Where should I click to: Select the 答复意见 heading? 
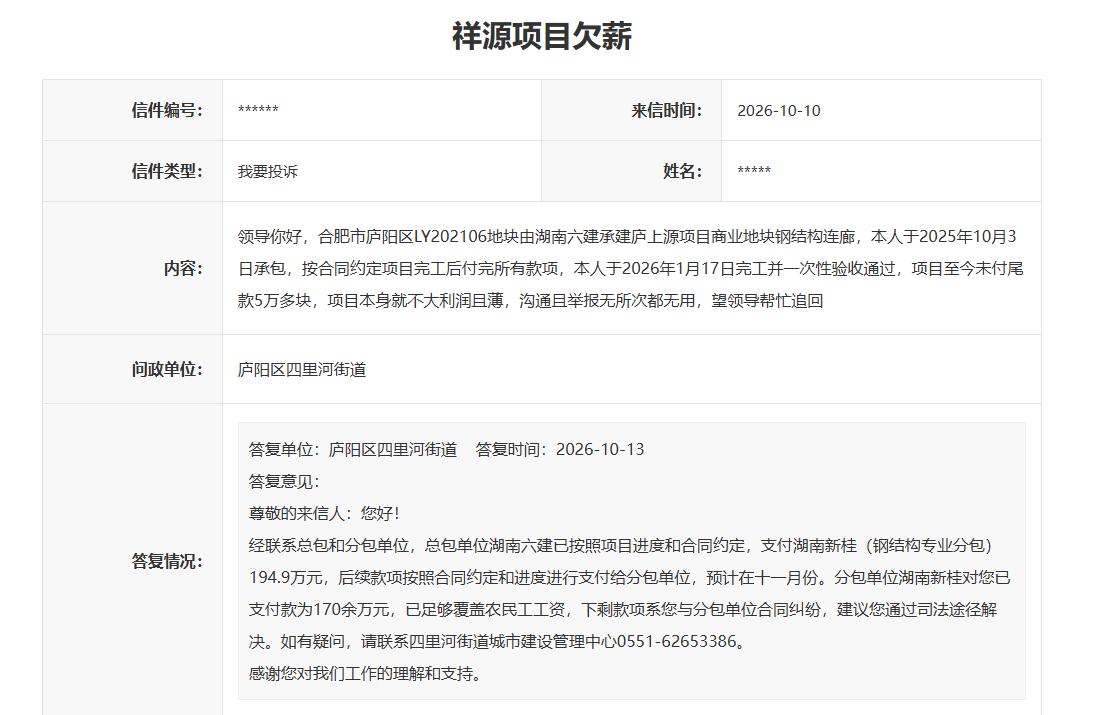[x=284, y=482]
